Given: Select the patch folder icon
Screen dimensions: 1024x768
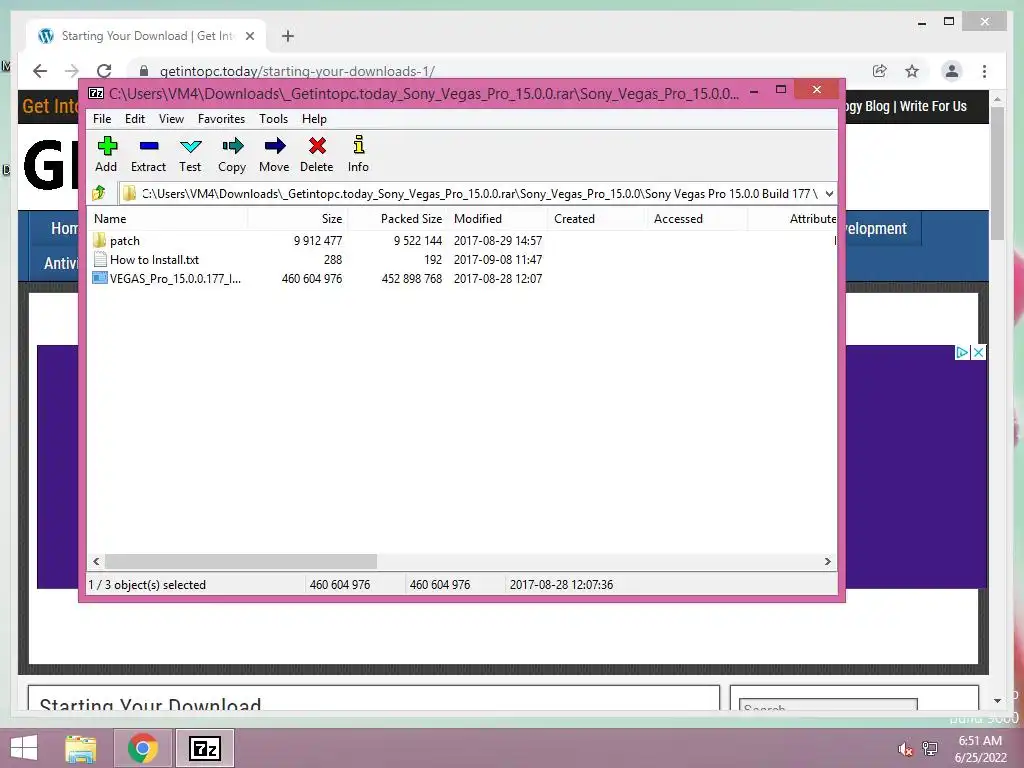Looking at the screenshot, I should point(99,240).
